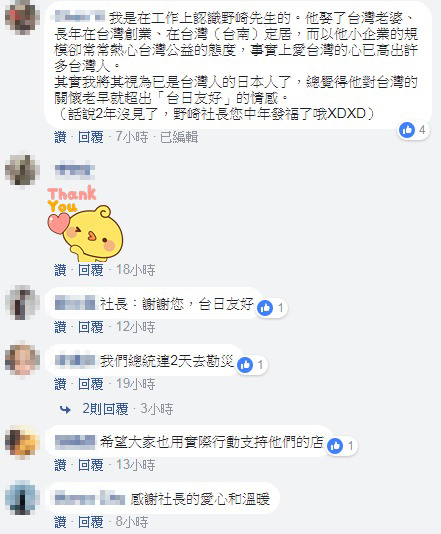Screen dimensions: 441x534
Task: Show edit history via 已編輯
Action: pyautogui.click(x=179, y=137)
